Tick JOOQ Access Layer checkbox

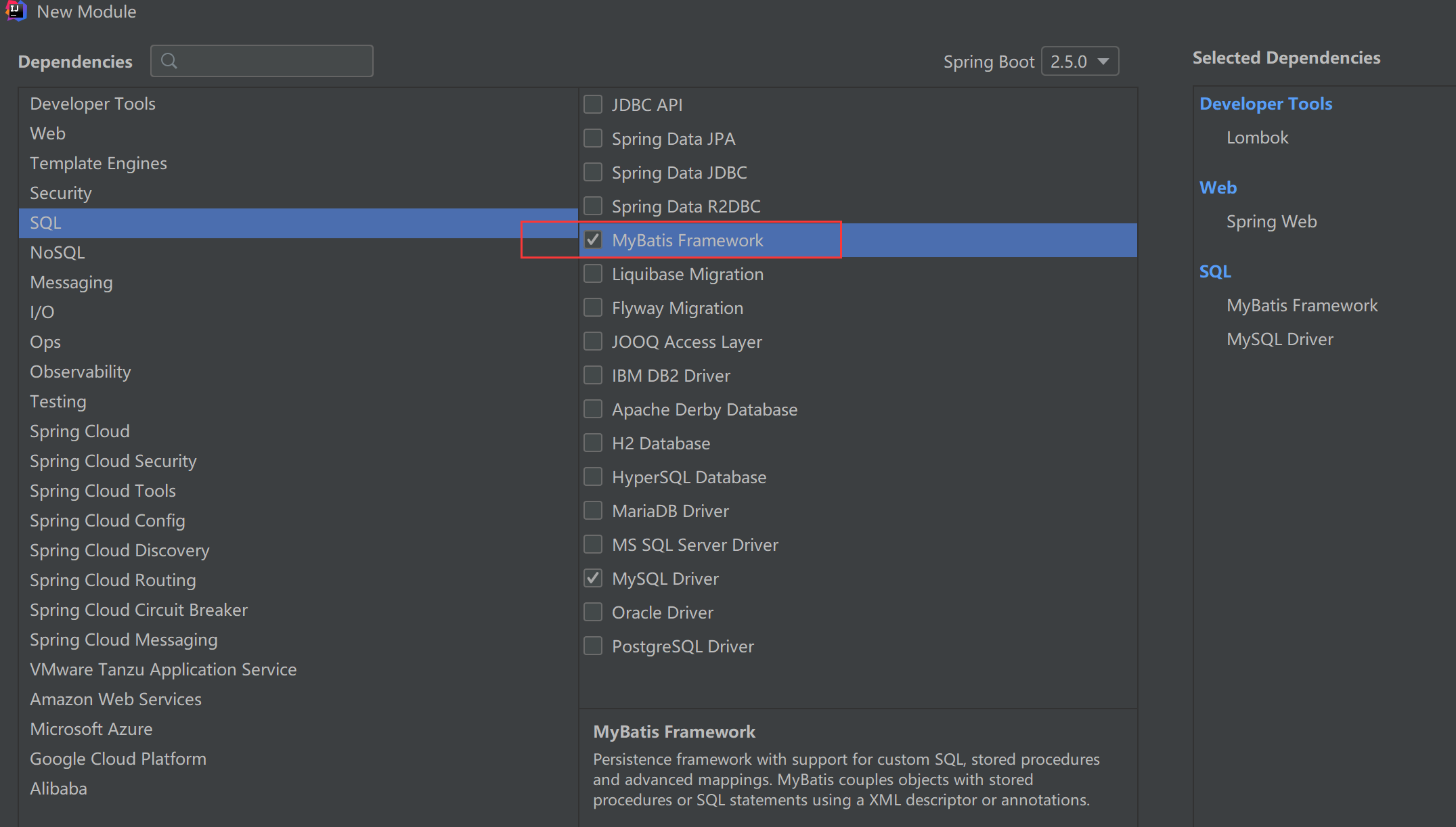tap(593, 341)
